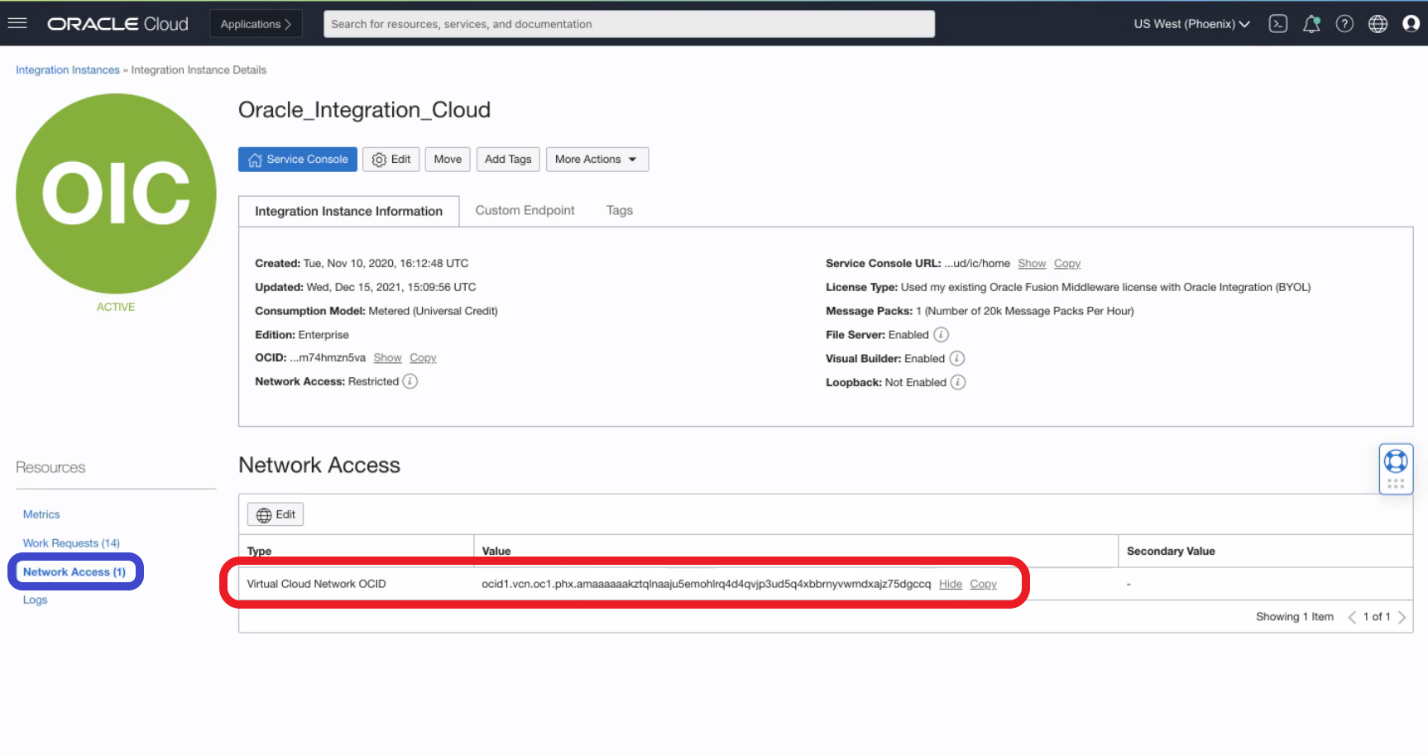Open the US West (Phoenix) region selector
The image size is (1428, 755).
point(1192,24)
